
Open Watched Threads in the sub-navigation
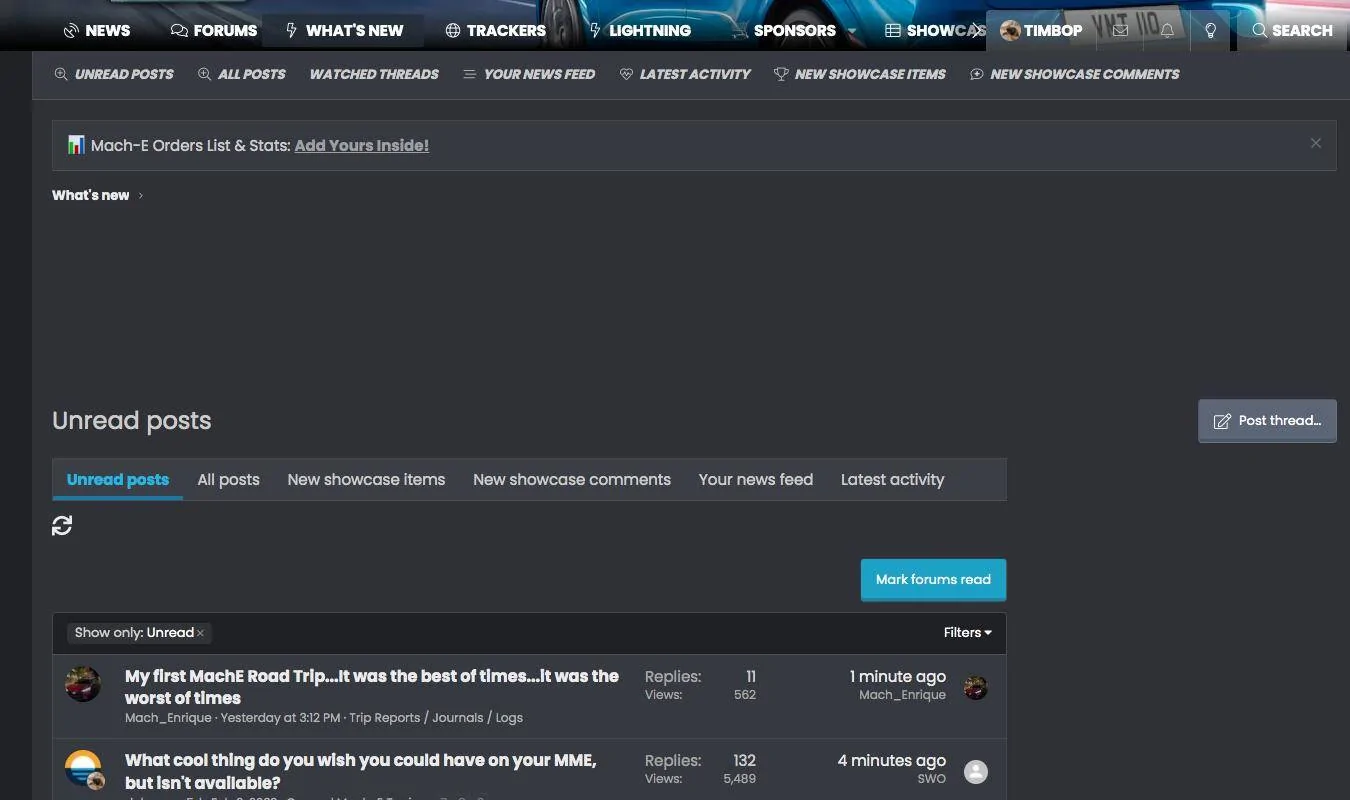[x=374, y=74]
